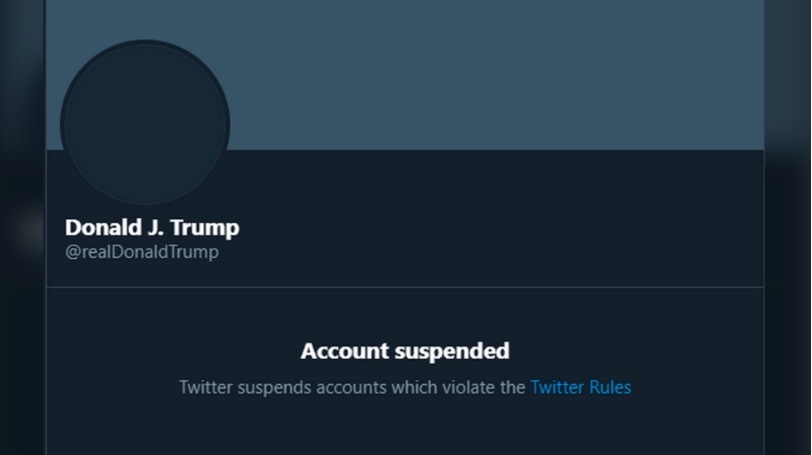Click the Account suspended heading
Screen dimensions: 812x455
click(405, 351)
